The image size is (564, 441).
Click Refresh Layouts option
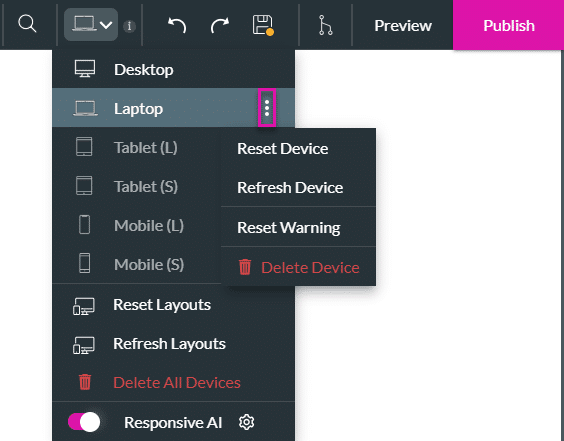pyautogui.click(x=173, y=343)
